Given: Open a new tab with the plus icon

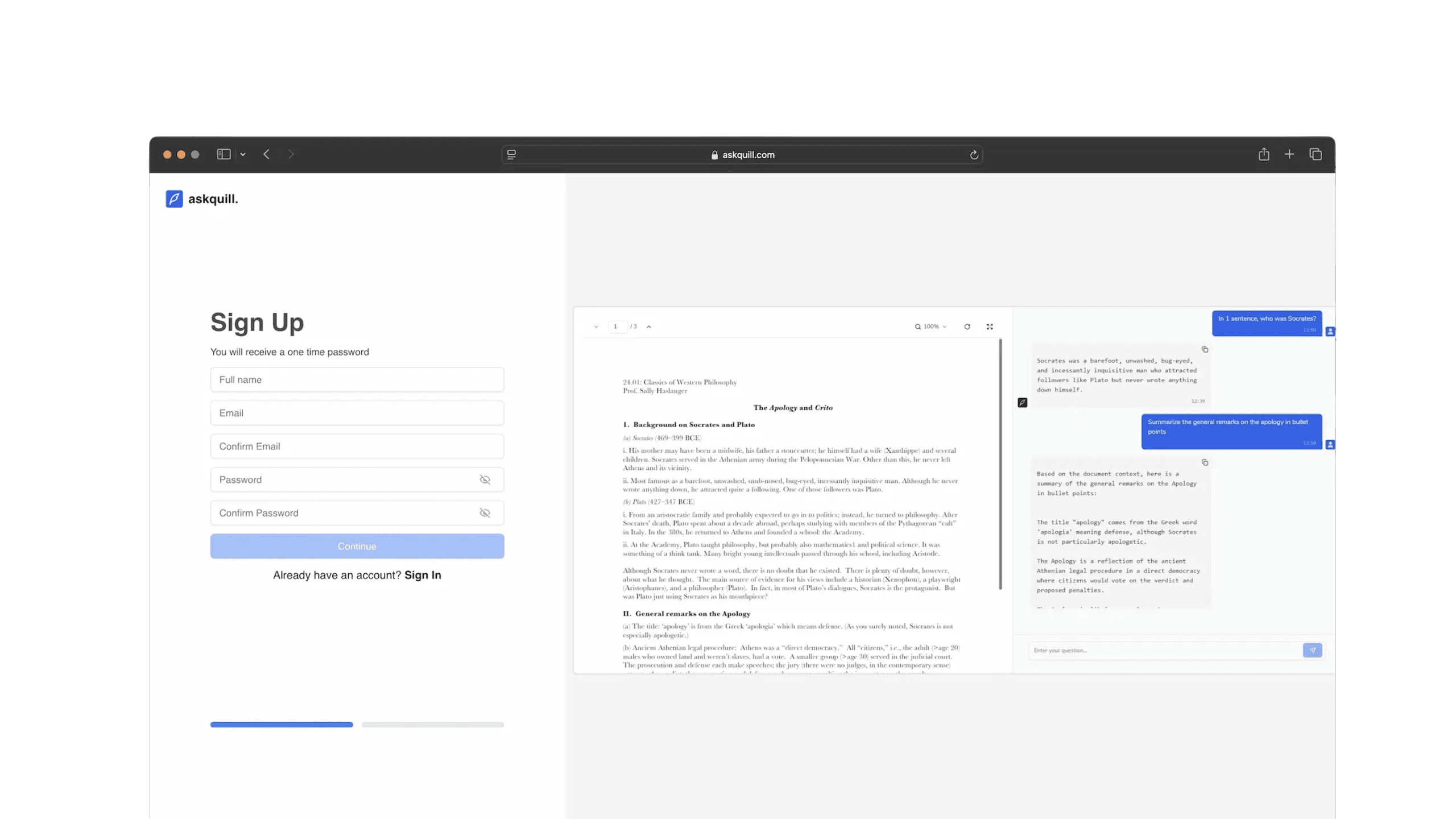Looking at the screenshot, I should pyautogui.click(x=1289, y=154).
